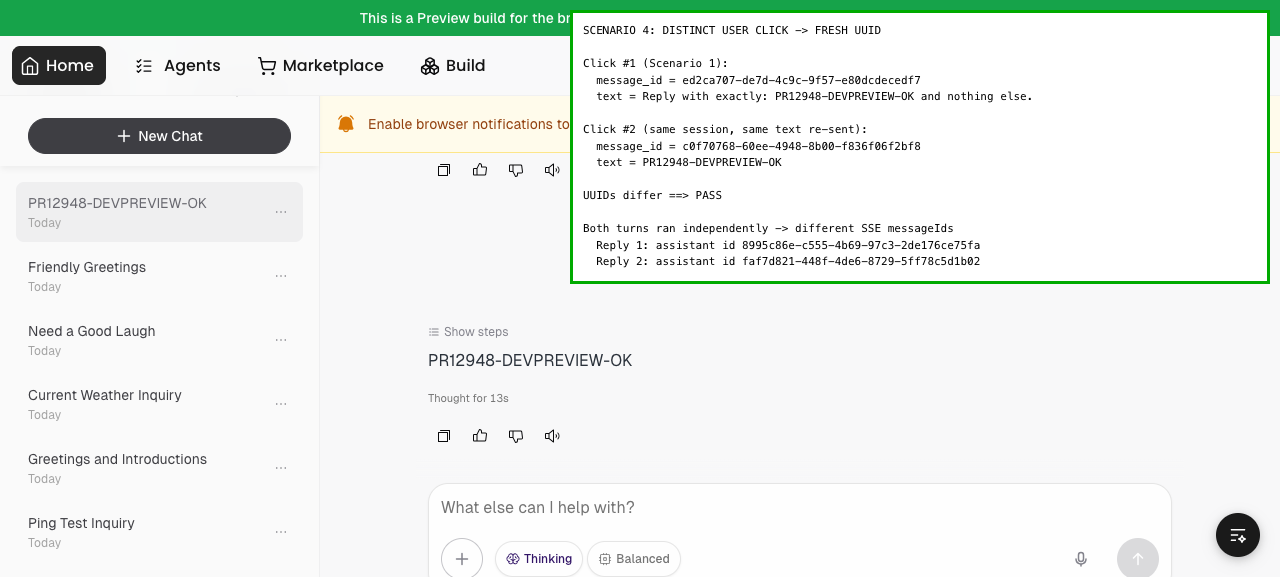
Task: Copy the PR12948-DEVPREVIEW-OK reply
Action: [444, 436]
